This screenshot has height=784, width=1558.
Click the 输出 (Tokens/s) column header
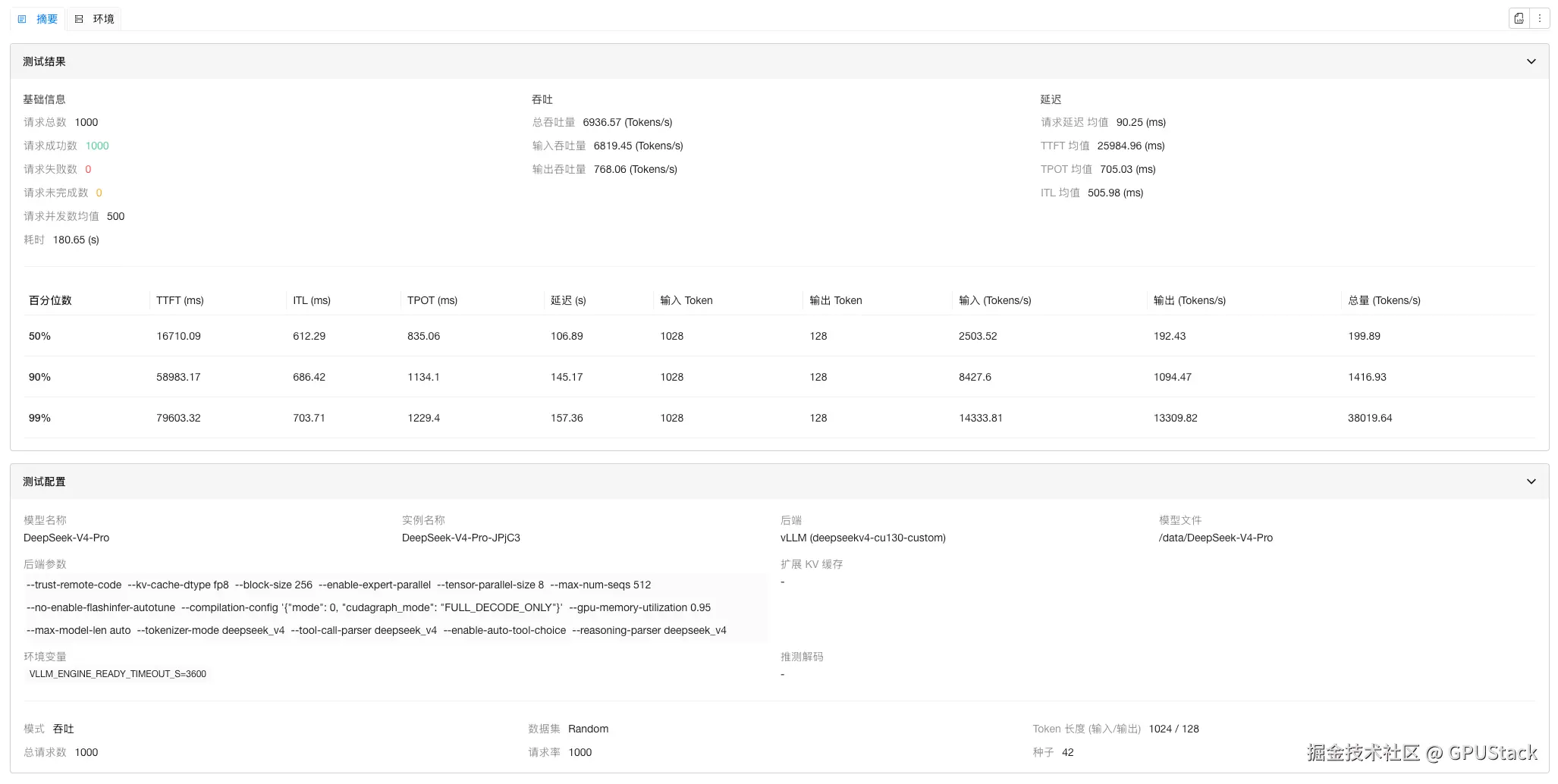click(x=1189, y=300)
